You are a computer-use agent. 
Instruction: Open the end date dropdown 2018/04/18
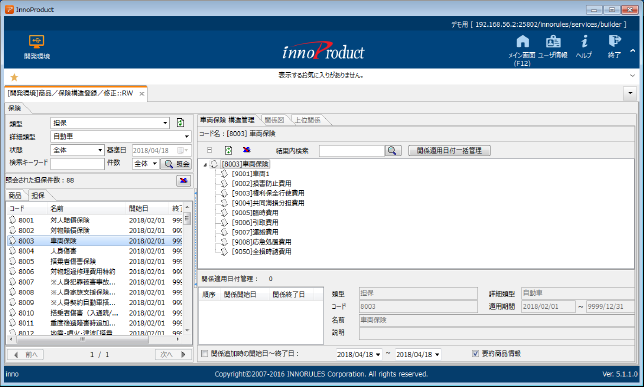pyautogui.click(x=437, y=355)
